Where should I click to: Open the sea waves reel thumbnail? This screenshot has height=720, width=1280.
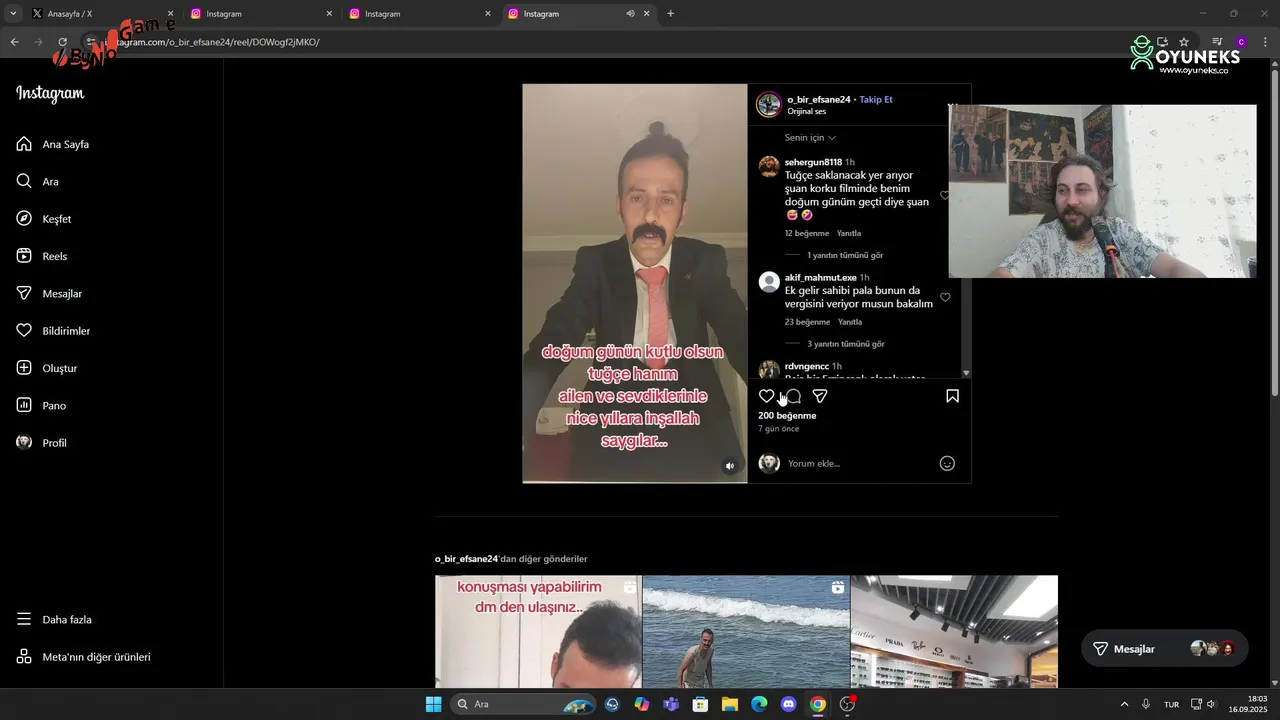click(746, 631)
